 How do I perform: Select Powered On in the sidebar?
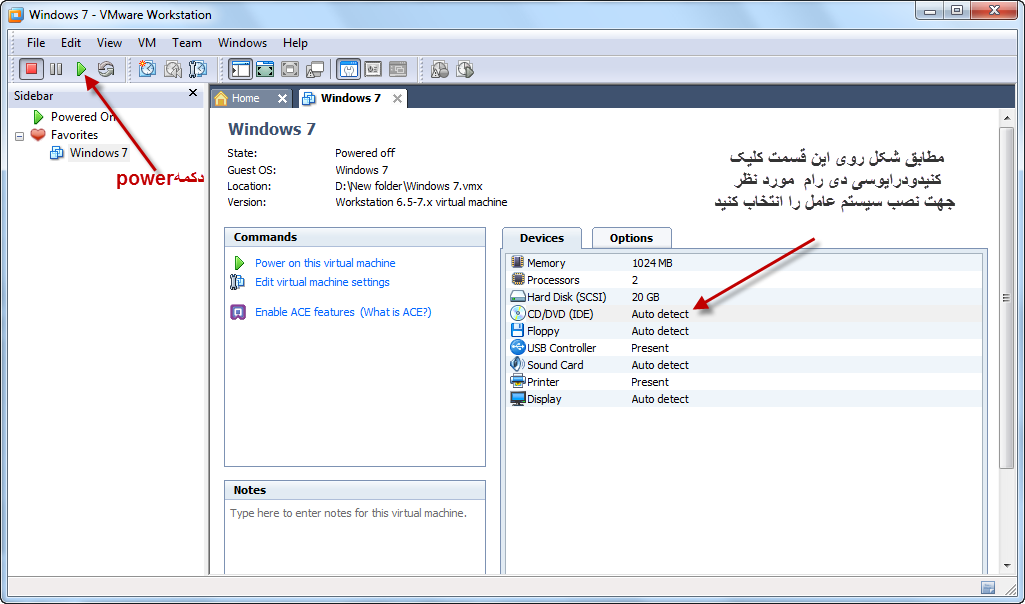click(83, 117)
